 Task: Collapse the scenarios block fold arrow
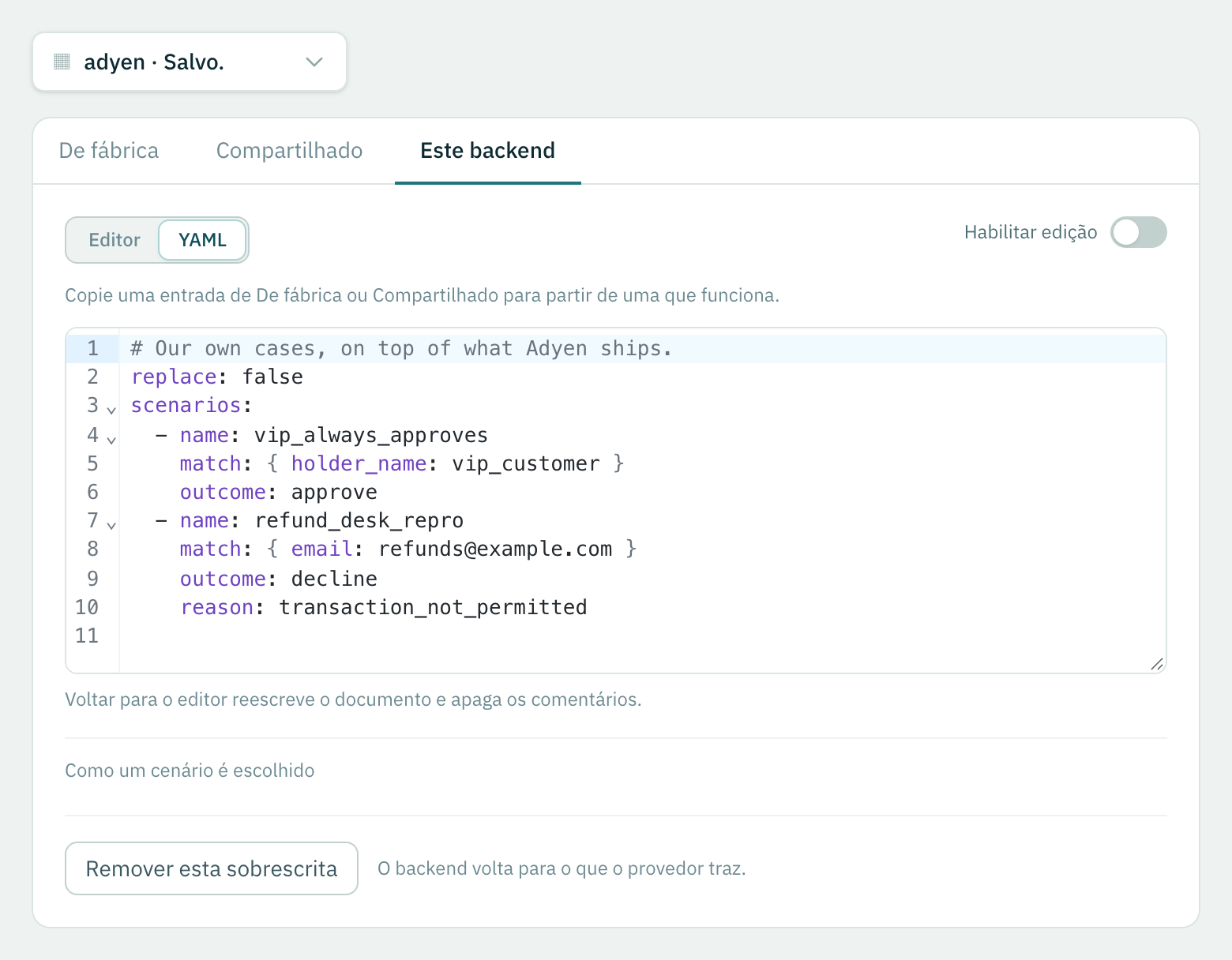(111, 410)
